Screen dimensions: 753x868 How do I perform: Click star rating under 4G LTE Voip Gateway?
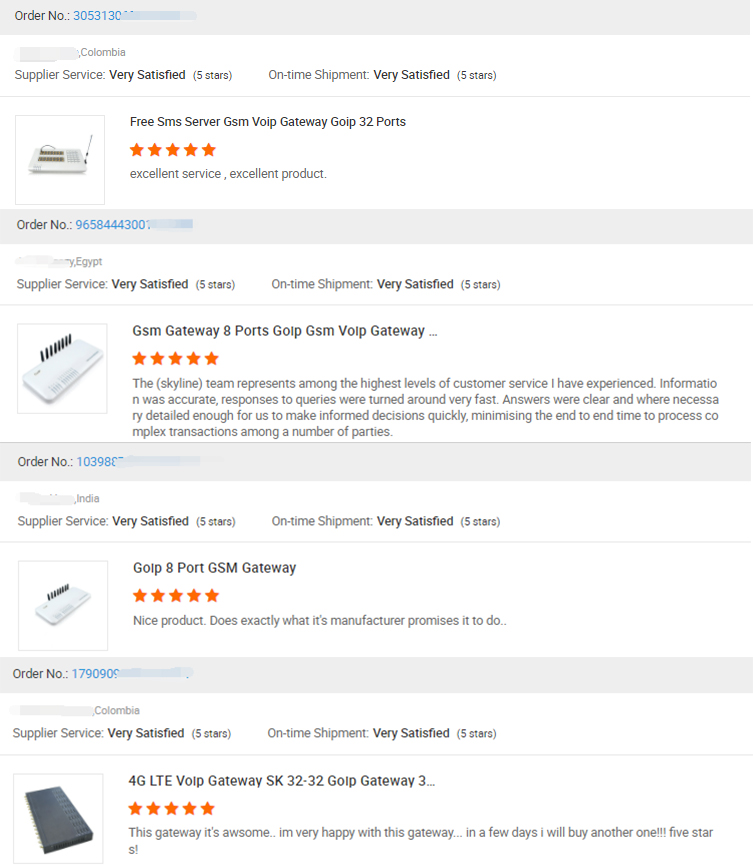(x=171, y=808)
